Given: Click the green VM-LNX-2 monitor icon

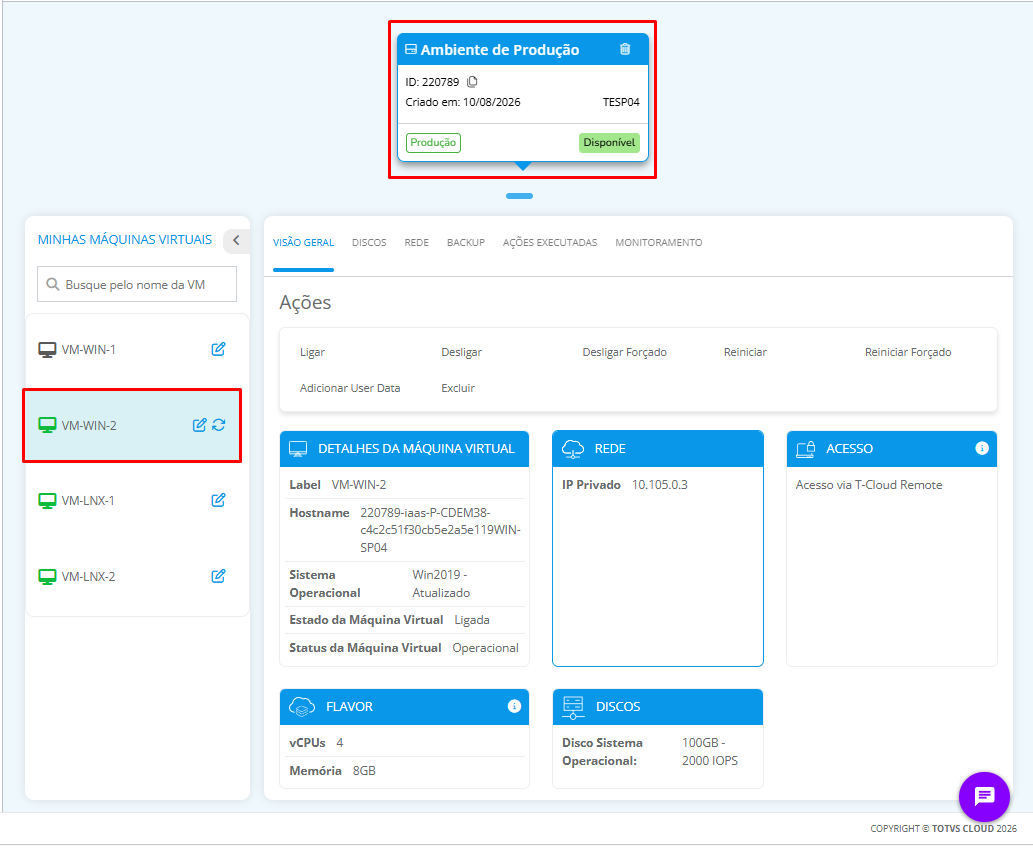Looking at the screenshot, I should click(47, 577).
